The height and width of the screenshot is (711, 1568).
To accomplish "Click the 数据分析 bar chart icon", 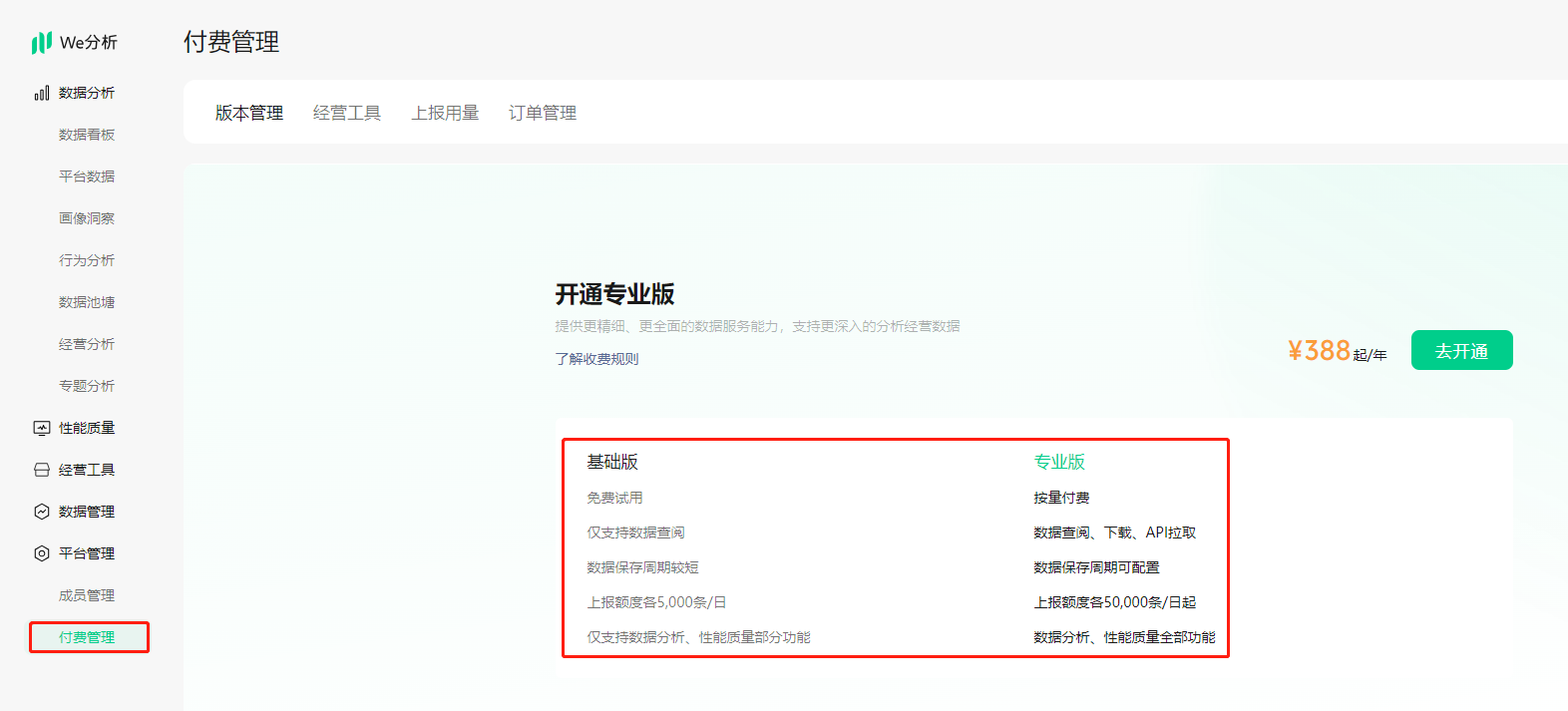I will 42,93.
